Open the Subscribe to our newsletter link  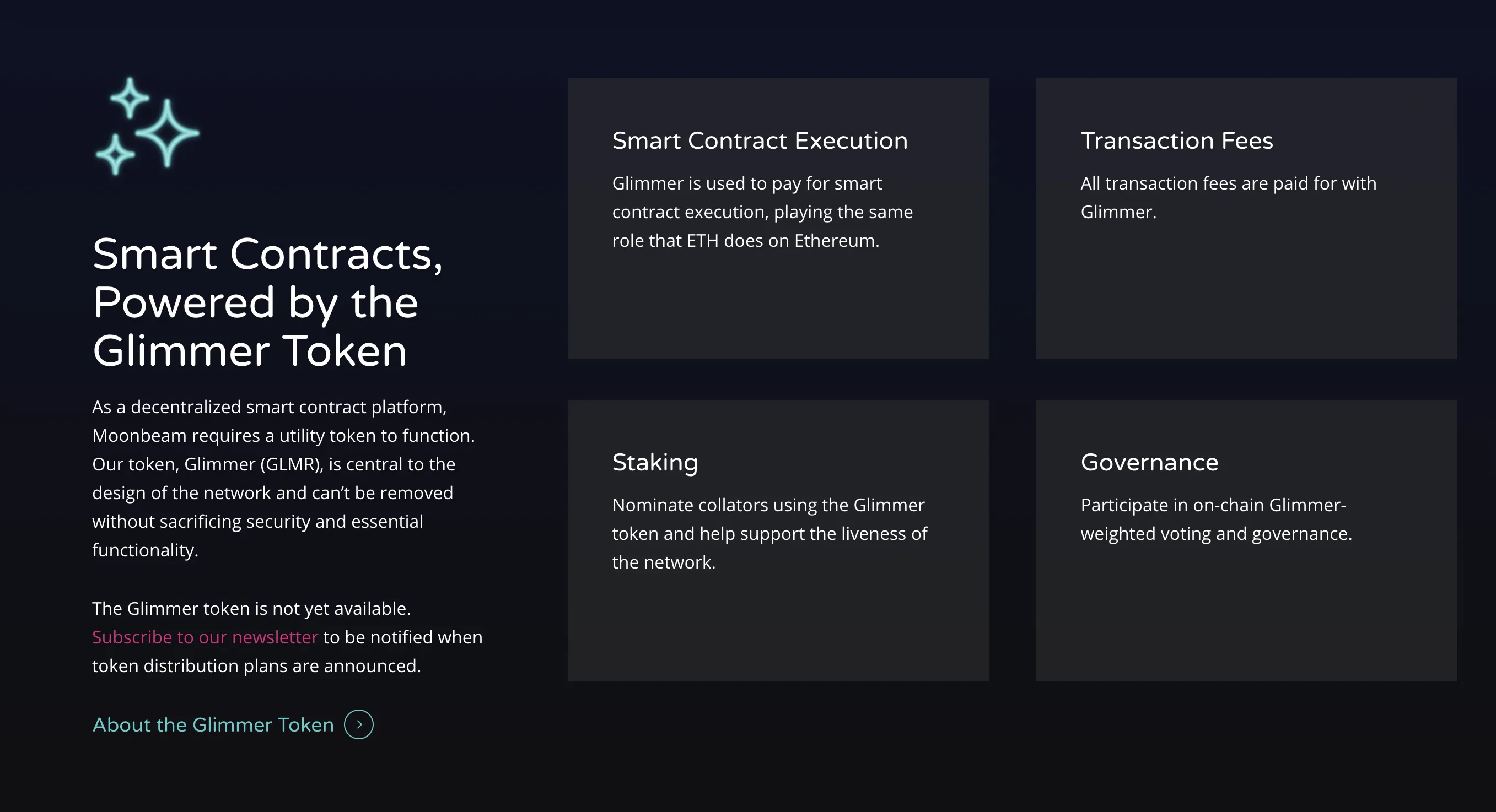click(x=205, y=637)
